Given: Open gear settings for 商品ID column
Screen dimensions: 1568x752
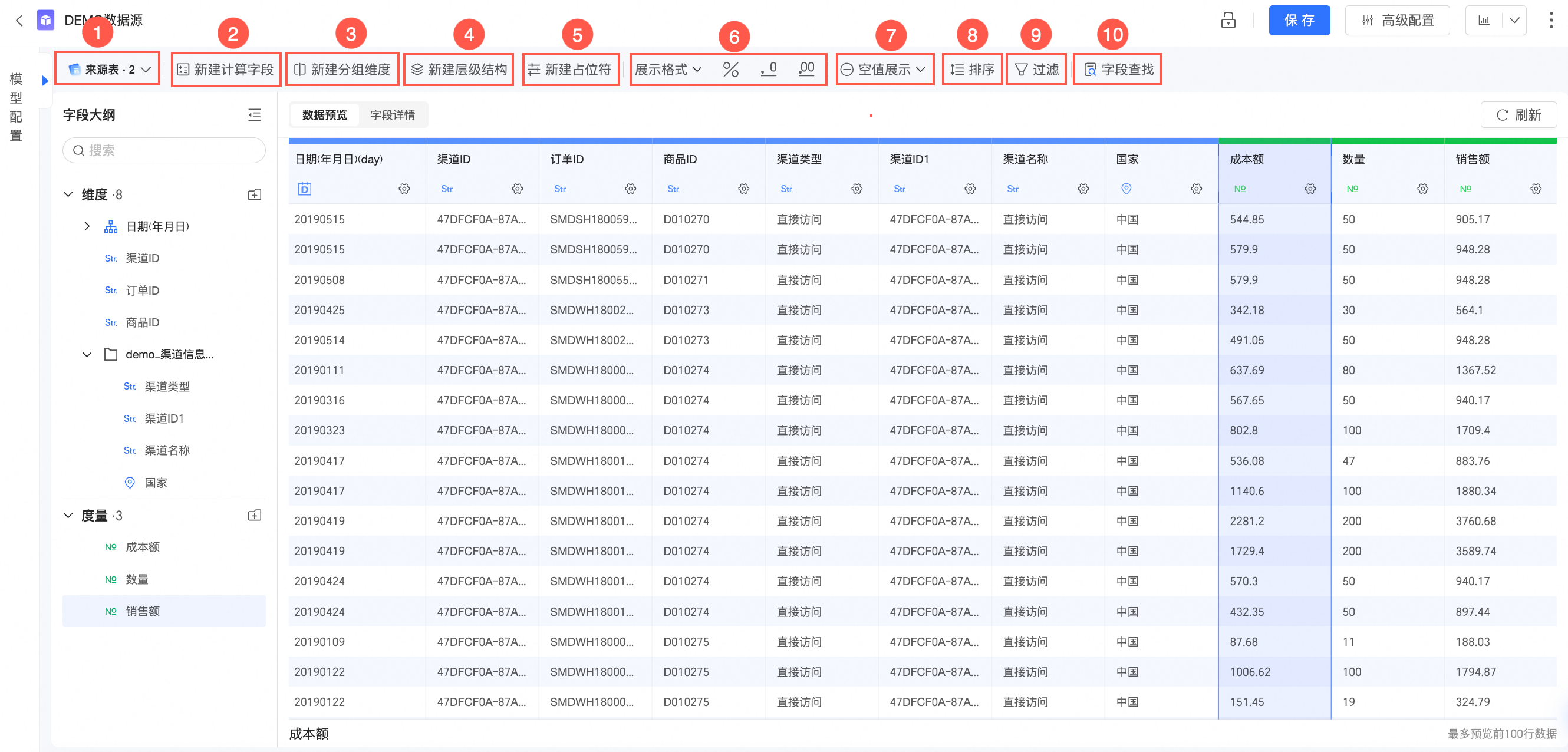Looking at the screenshot, I should 744,189.
